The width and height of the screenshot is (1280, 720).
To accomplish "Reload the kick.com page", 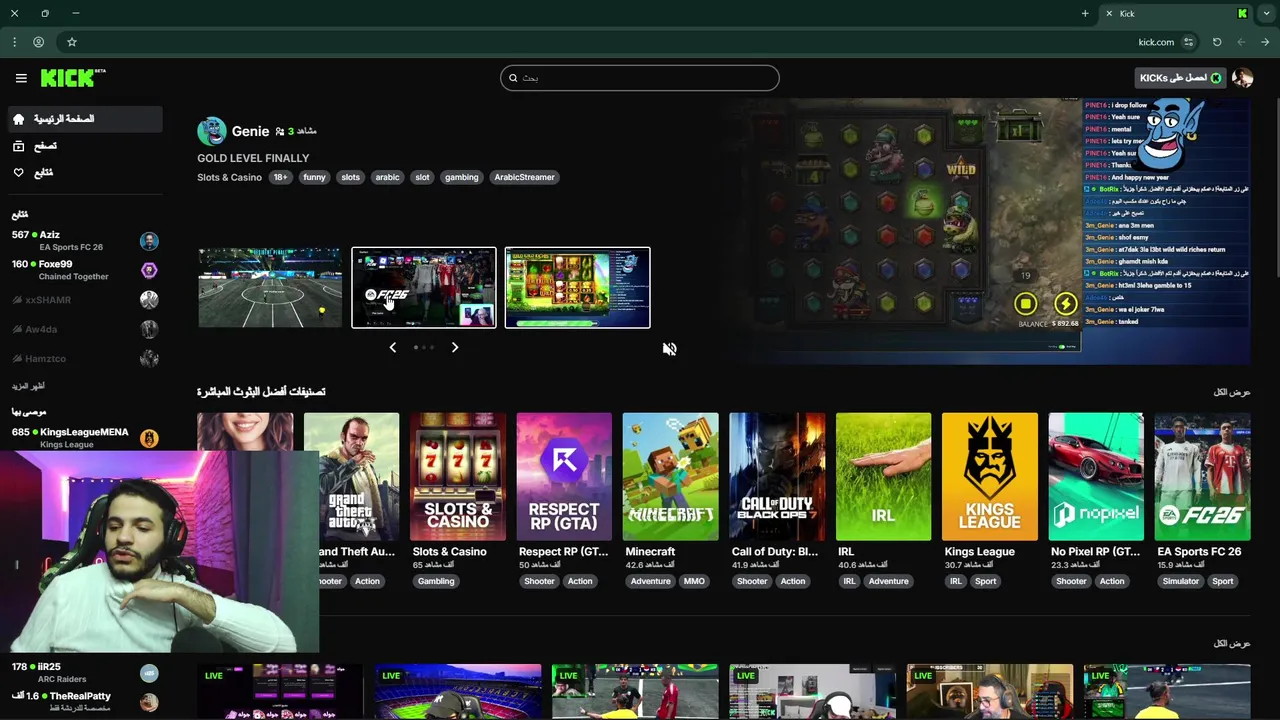I will pos(1217,42).
